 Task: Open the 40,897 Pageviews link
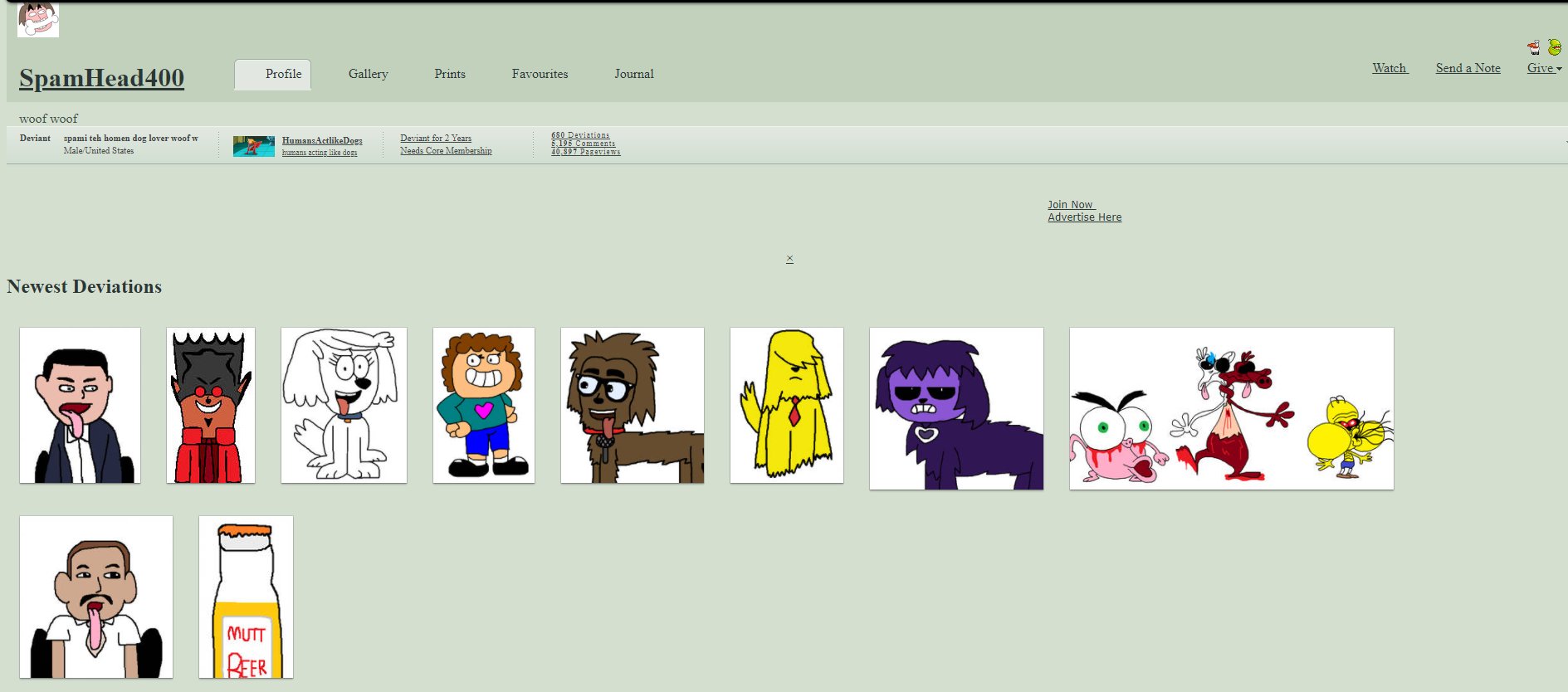point(586,152)
